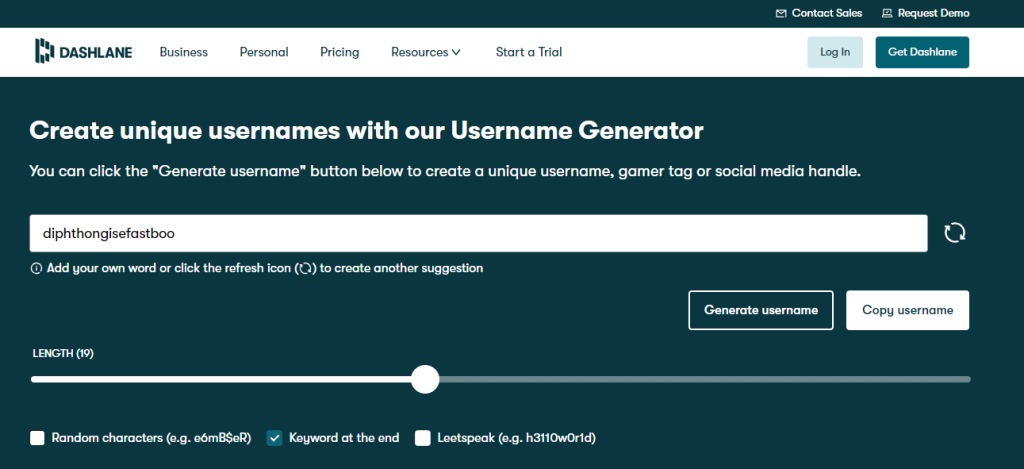
Task: Uncheck the Keyword at the end checkbox
Action: 274,438
